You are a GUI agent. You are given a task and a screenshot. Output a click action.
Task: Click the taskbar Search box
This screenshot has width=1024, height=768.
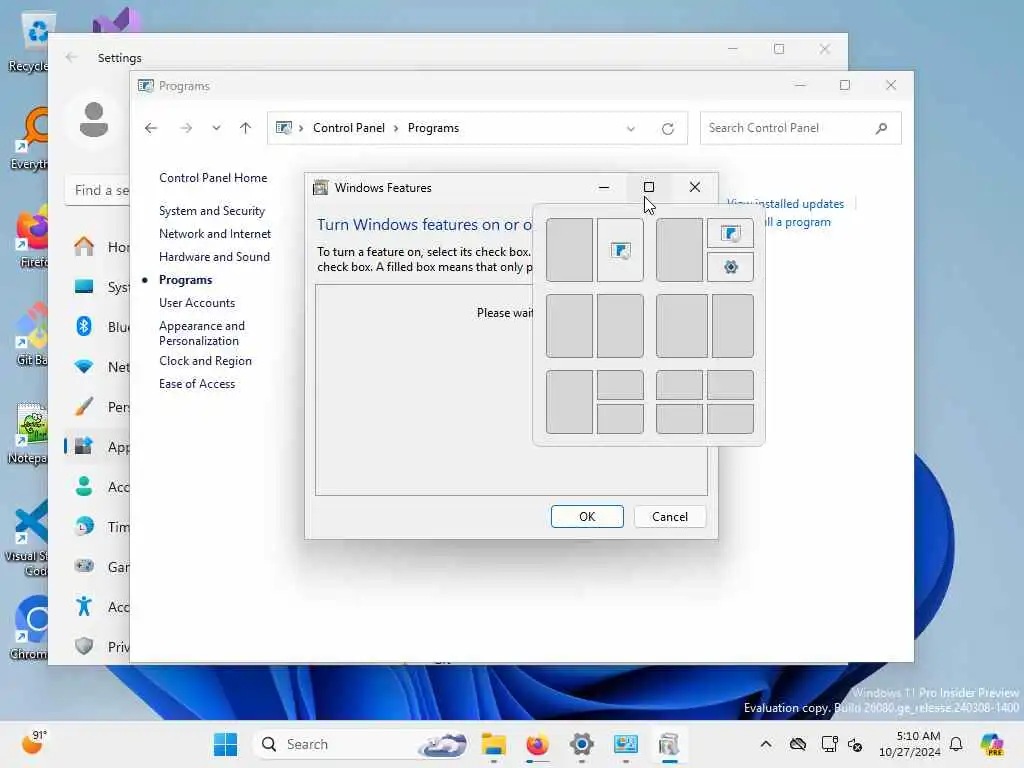pyautogui.click(x=360, y=744)
